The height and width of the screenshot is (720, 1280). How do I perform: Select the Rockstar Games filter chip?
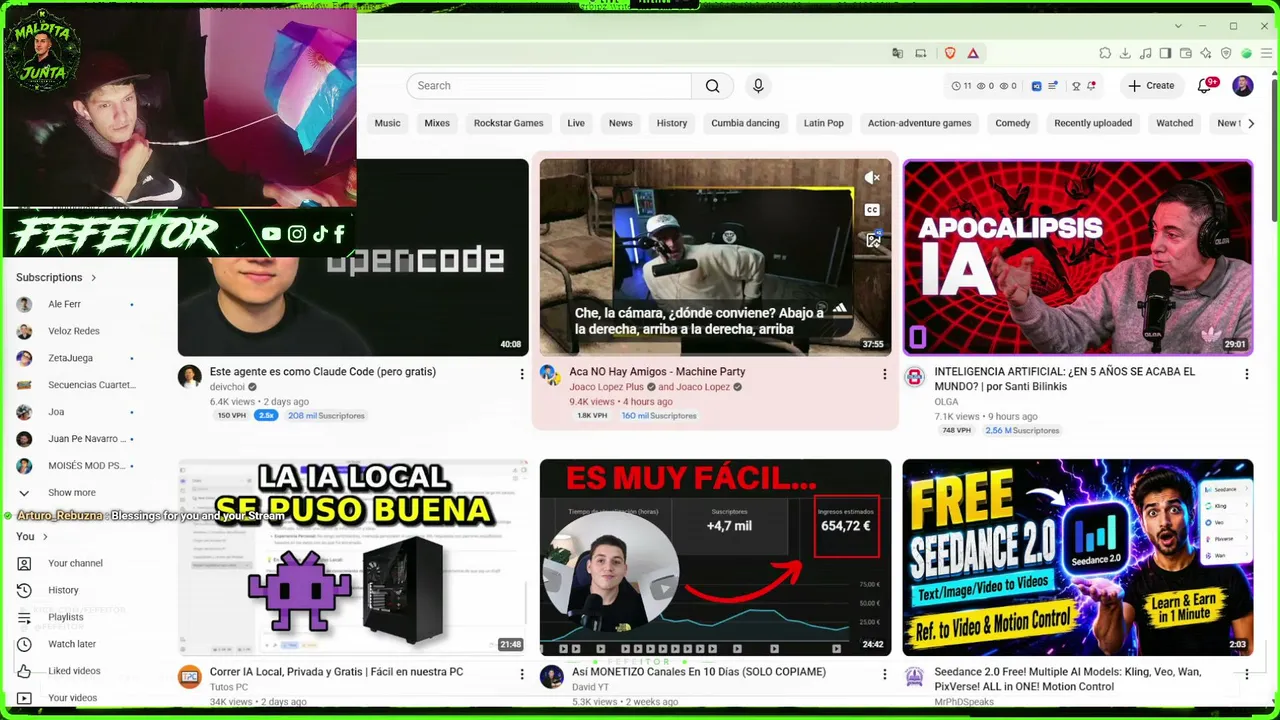(x=509, y=123)
